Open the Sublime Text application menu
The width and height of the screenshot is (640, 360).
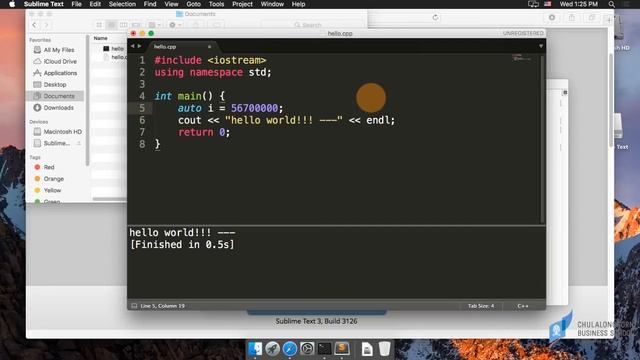(44, 4)
